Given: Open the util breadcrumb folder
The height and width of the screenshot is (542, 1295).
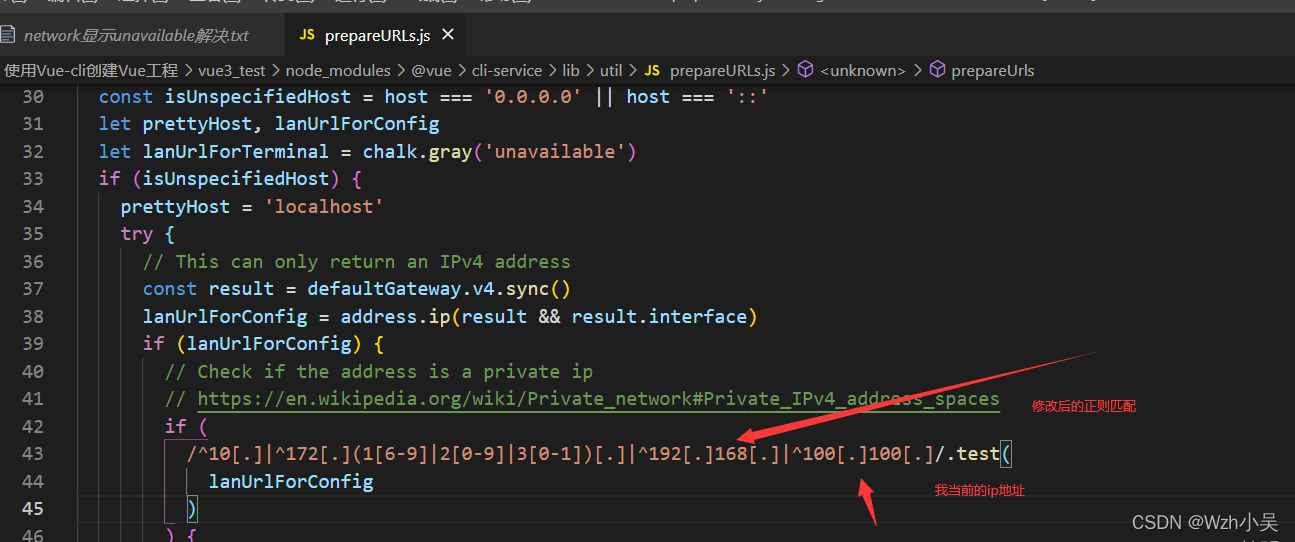Looking at the screenshot, I should [x=611, y=71].
